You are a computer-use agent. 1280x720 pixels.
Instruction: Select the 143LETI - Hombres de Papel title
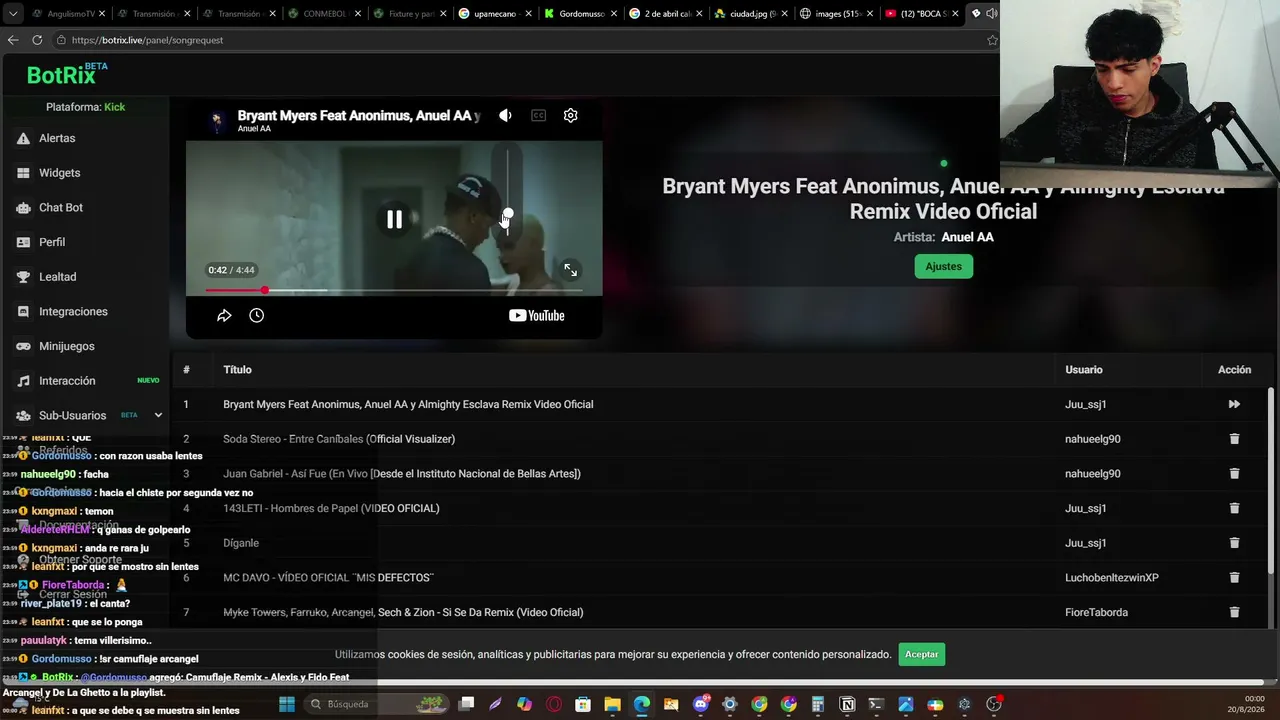tap(331, 508)
